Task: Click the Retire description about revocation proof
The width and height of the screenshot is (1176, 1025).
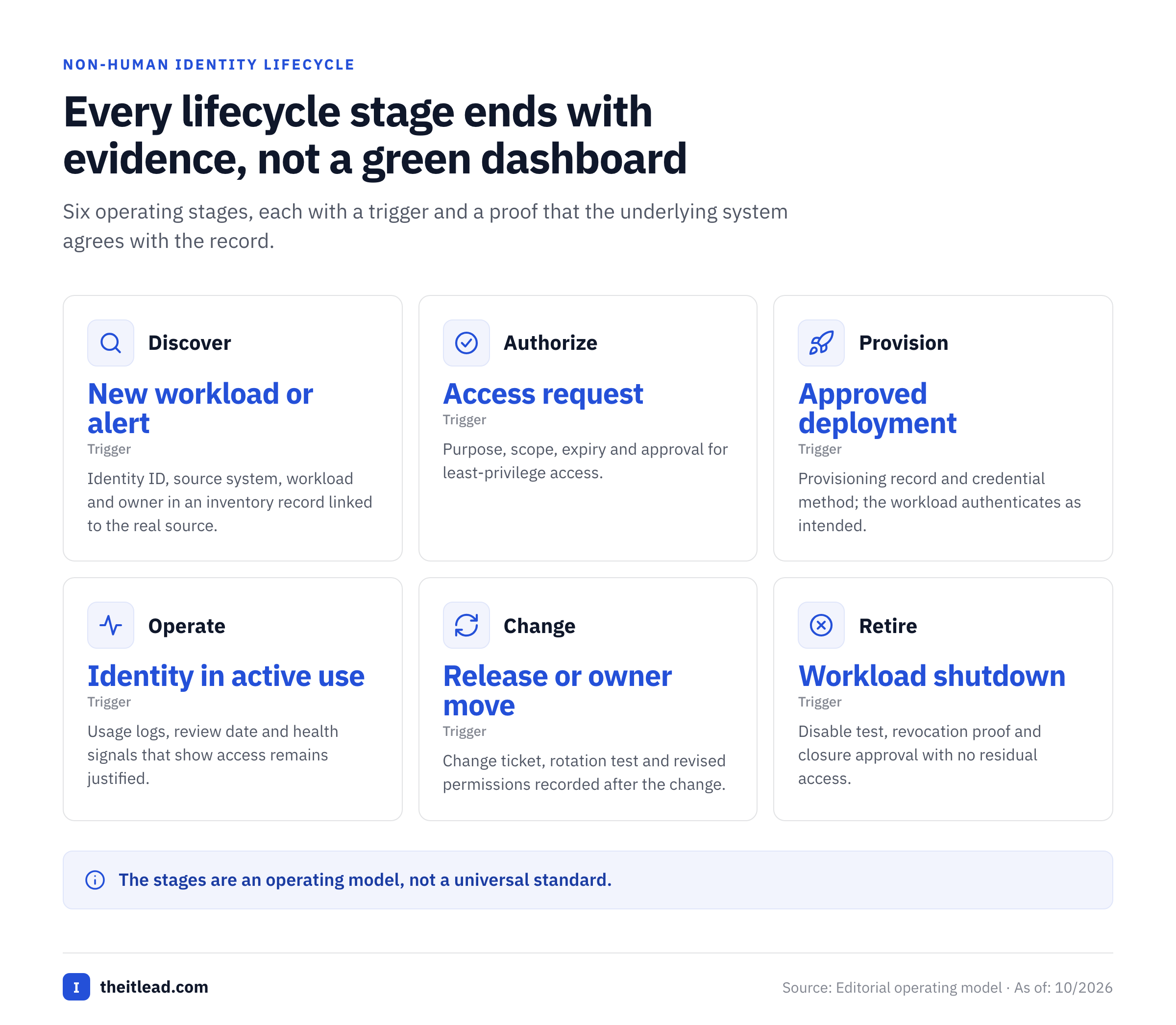Action: click(919, 755)
